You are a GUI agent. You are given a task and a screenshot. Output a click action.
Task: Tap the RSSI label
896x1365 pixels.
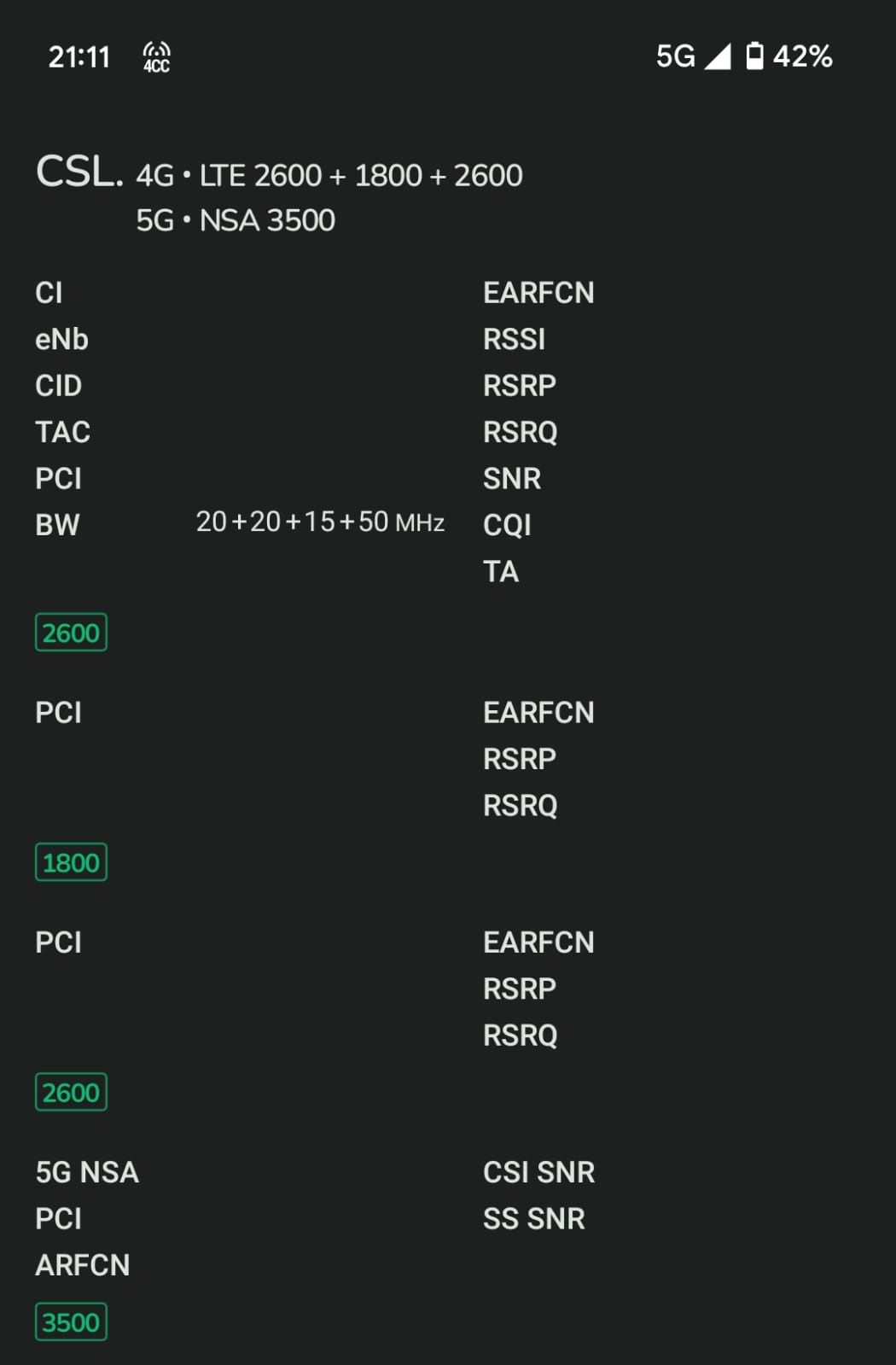tap(514, 340)
